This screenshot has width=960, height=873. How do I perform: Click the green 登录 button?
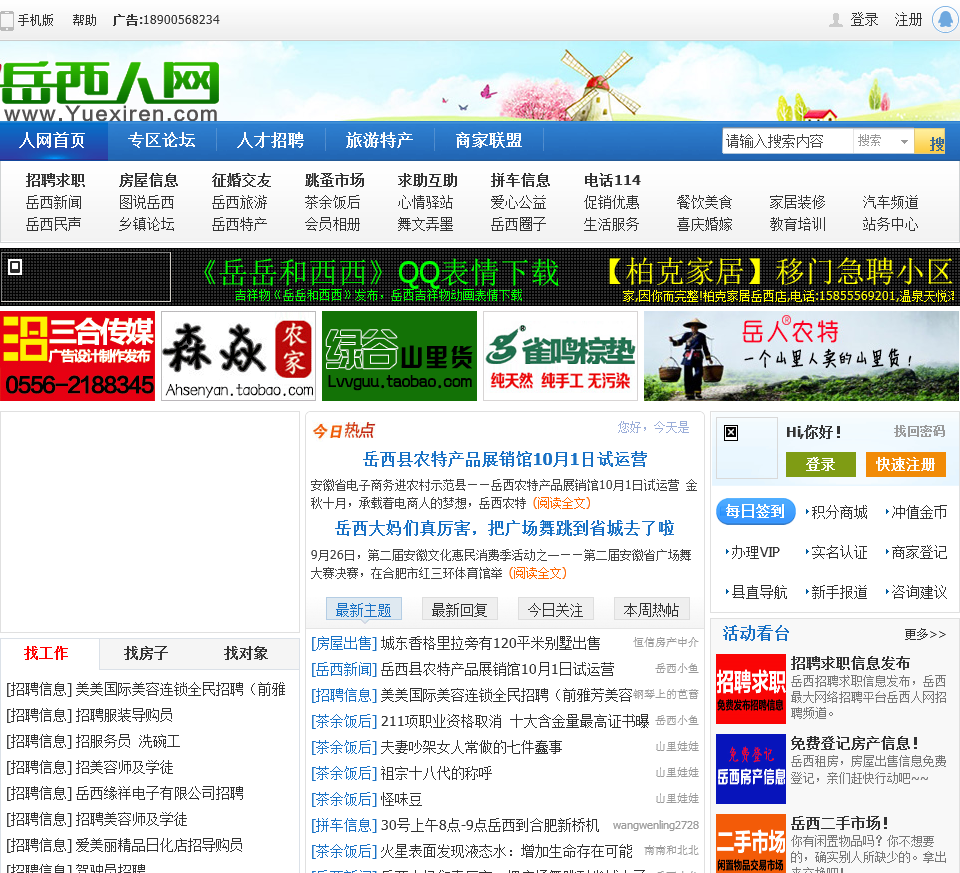click(820, 465)
